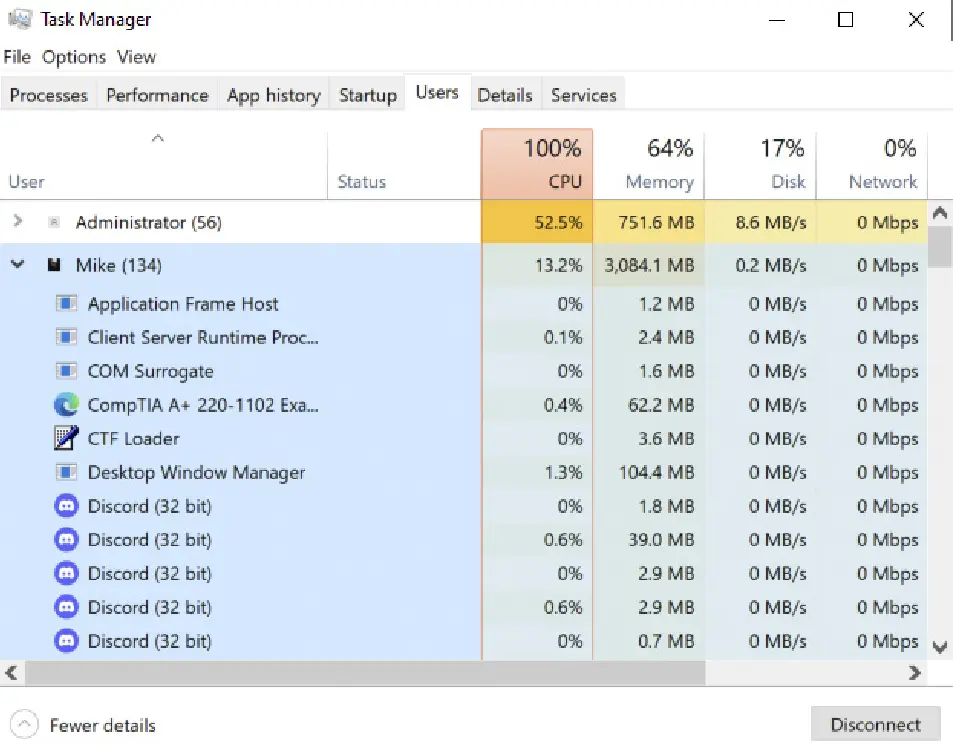This screenshot has height=755, width=953.
Task: Sort by the Memory column header
Action: coord(649,164)
